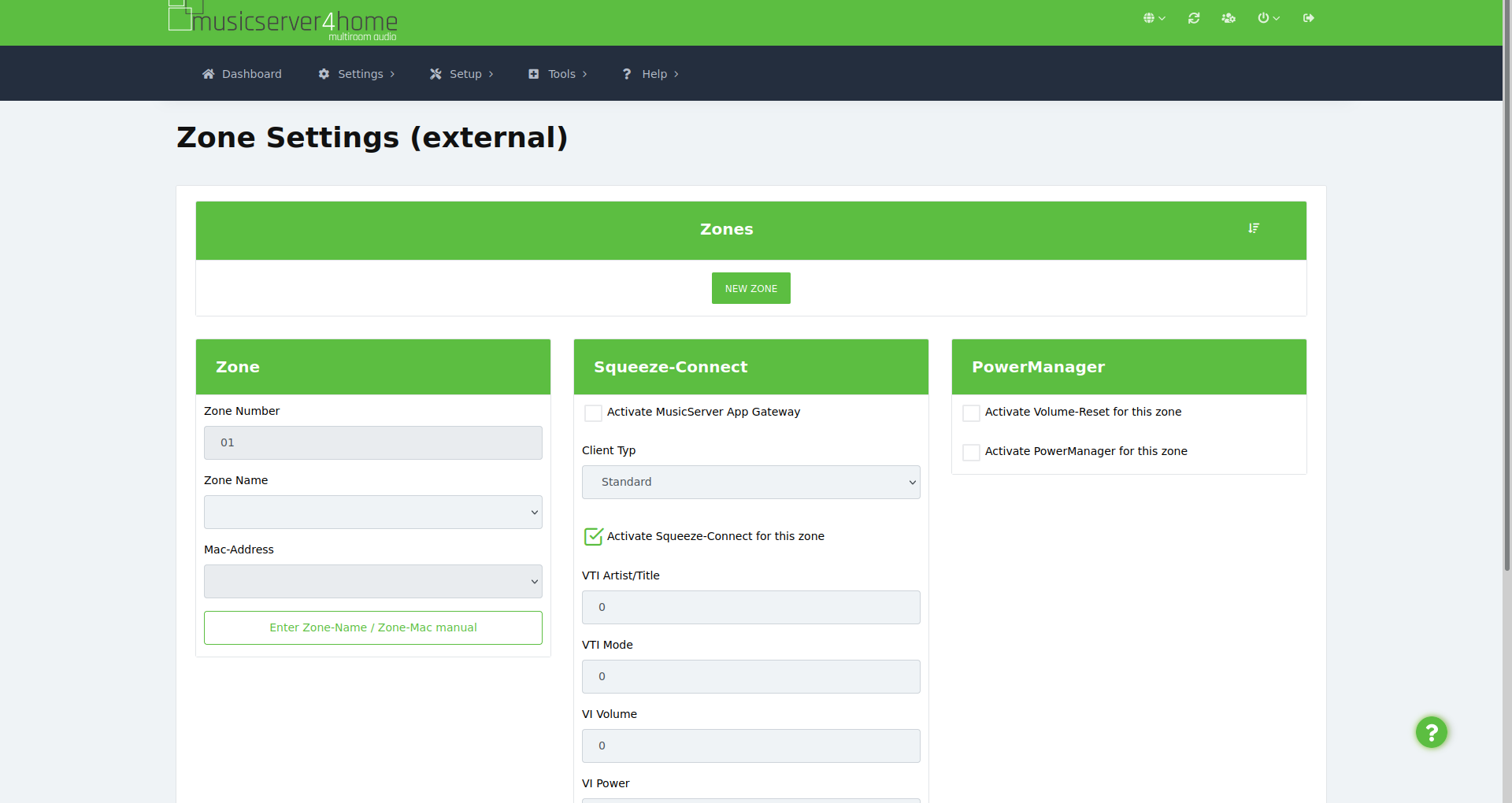Click the Mac-Address label
The width and height of the screenshot is (1512, 803).
(239, 550)
